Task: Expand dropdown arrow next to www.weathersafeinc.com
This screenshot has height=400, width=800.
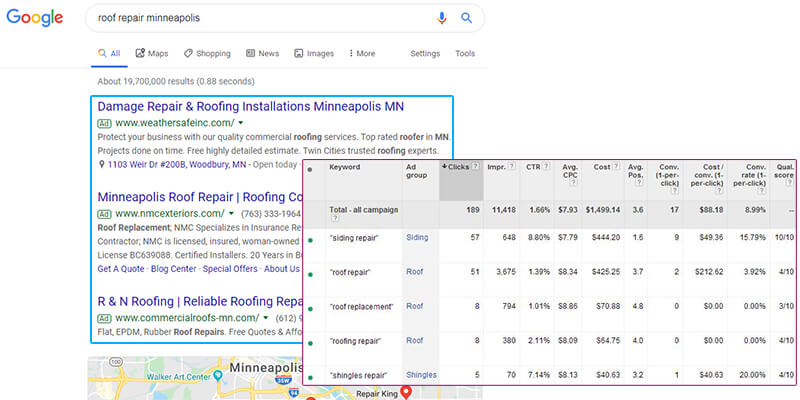Action: tap(240, 123)
